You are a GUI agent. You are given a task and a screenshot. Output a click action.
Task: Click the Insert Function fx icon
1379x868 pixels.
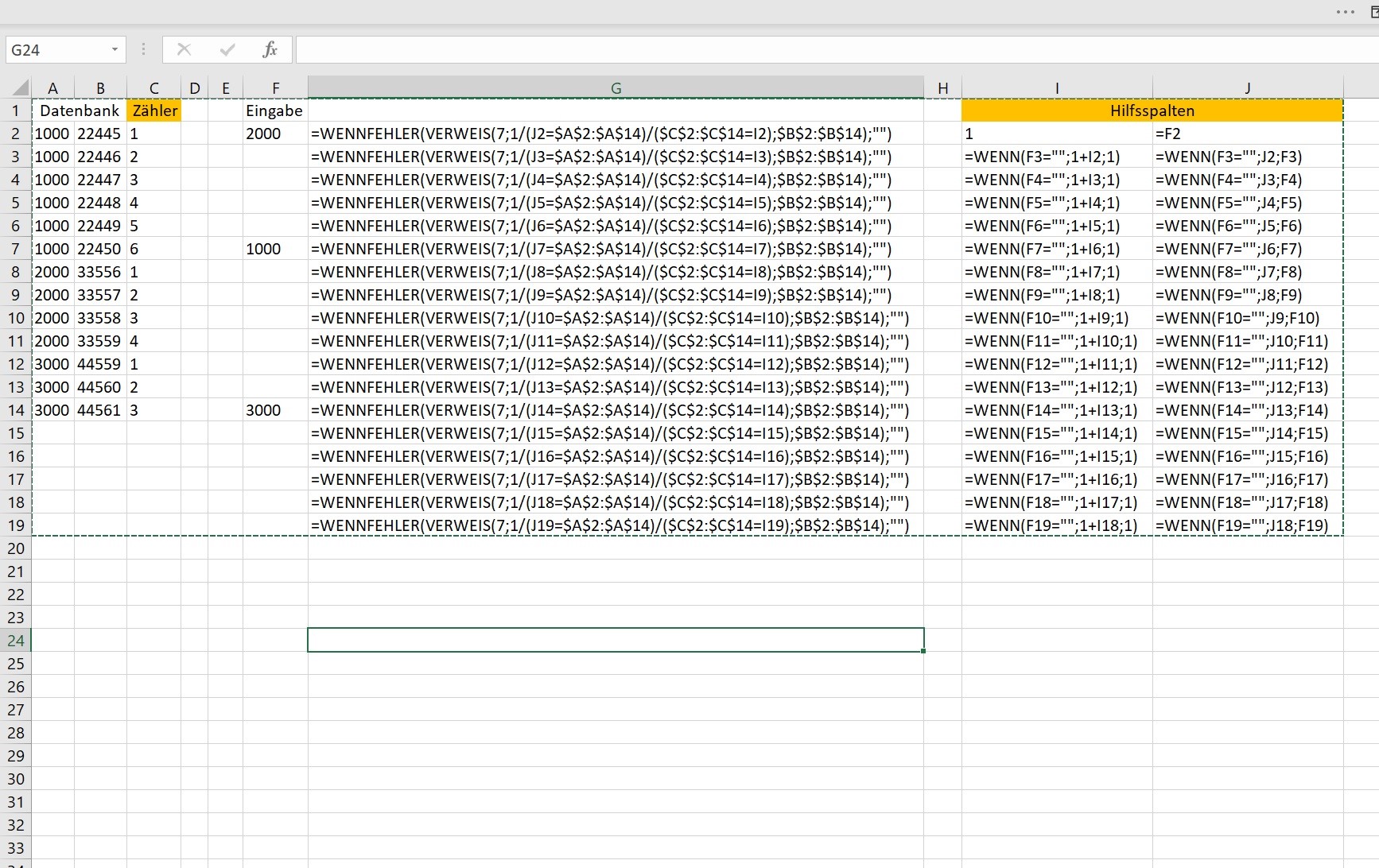click(x=270, y=50)
